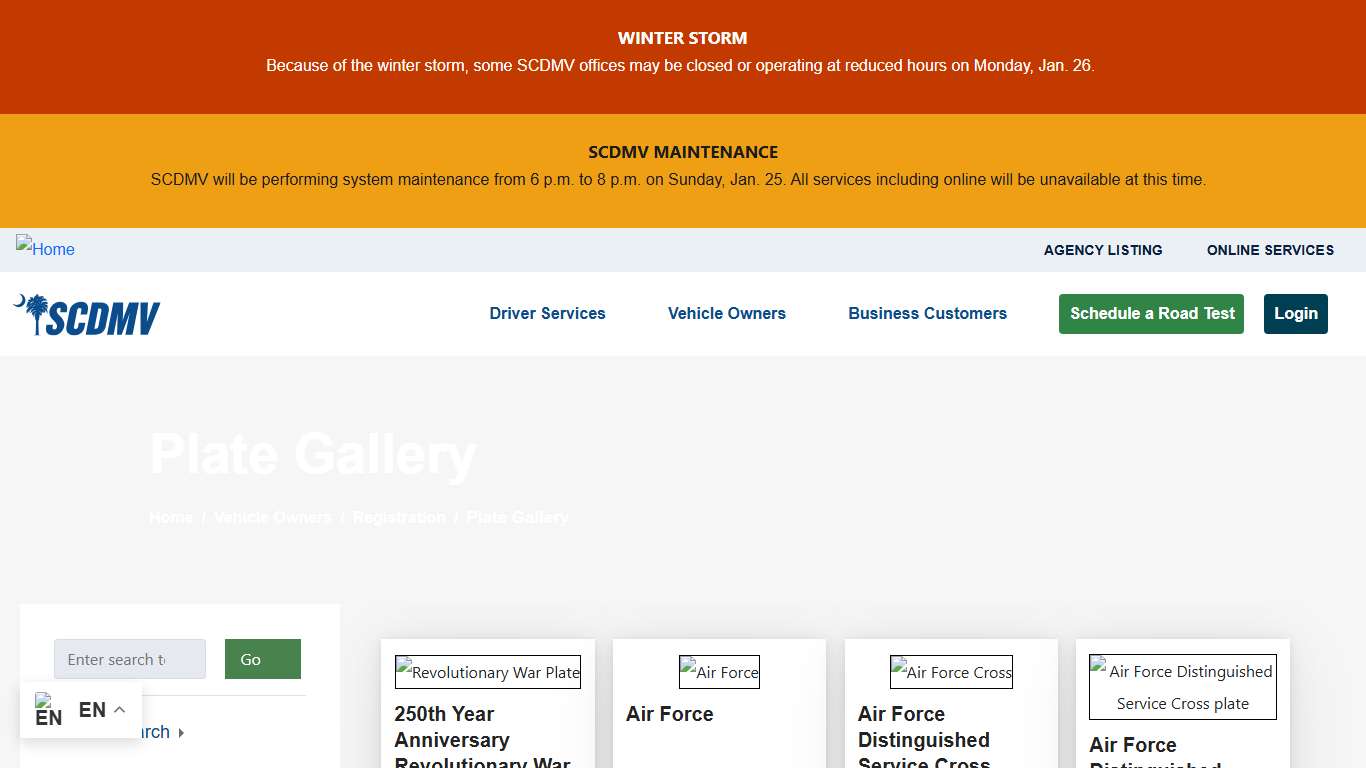Click Schedule a Road Test
Image resolution: width=1366 pixels, height=768 pixels.
point(1151,313)
